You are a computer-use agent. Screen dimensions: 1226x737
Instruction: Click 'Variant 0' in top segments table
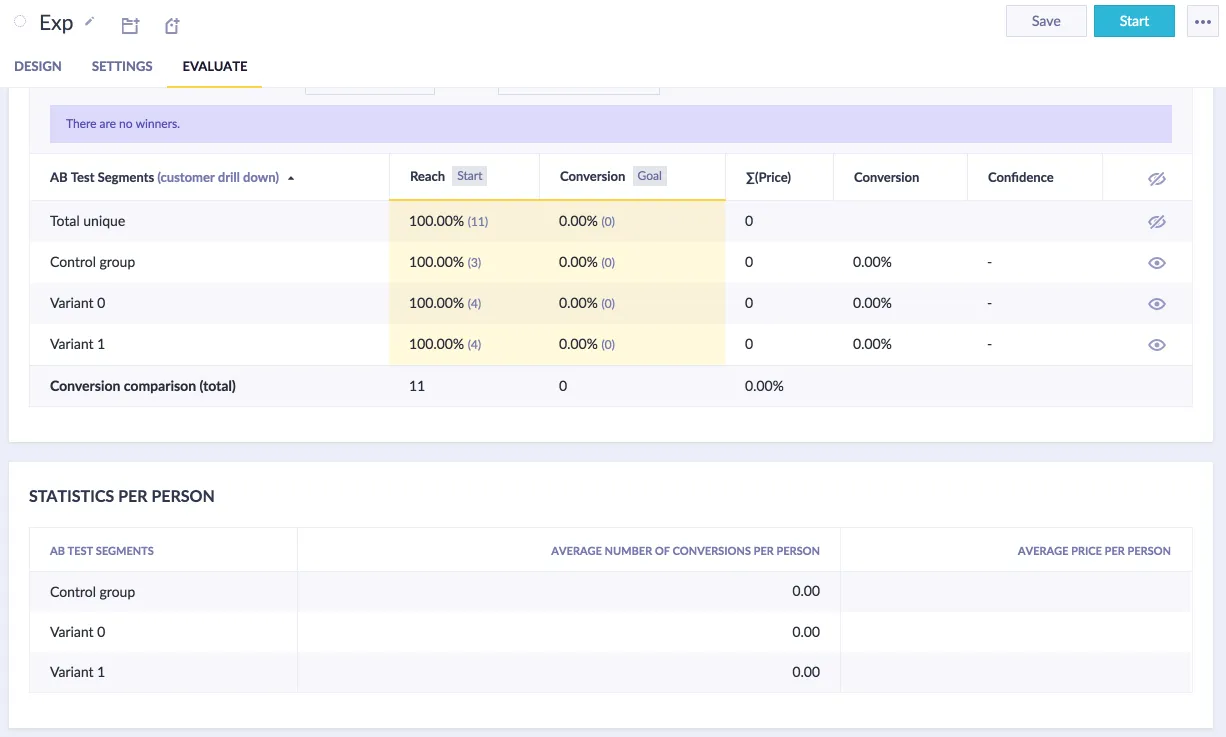[x=77, y=303]
